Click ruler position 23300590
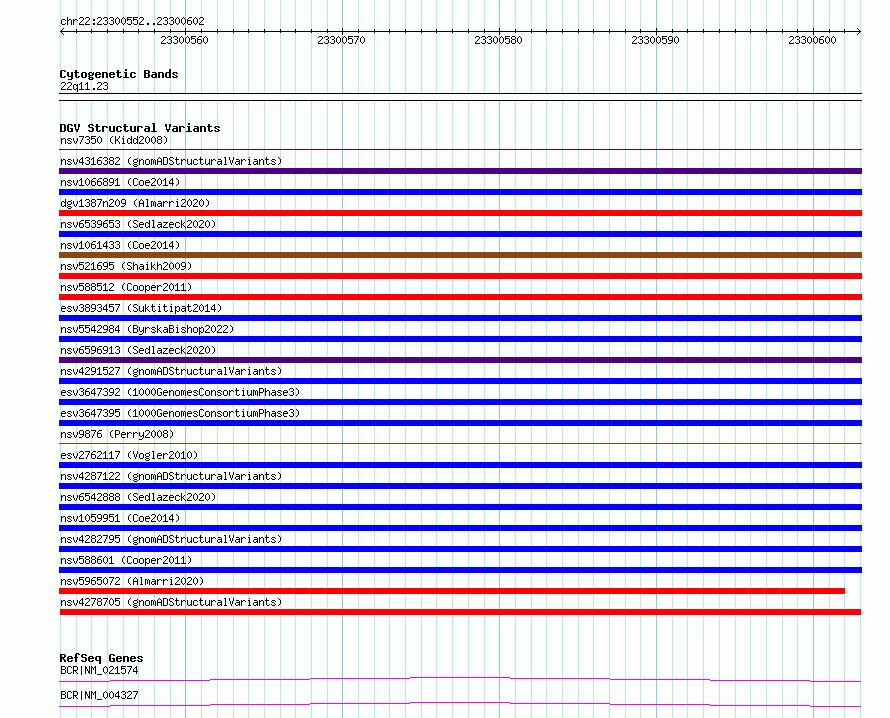Screen dimensions: 890x718 pyautogui.click(x=655, y=40)
